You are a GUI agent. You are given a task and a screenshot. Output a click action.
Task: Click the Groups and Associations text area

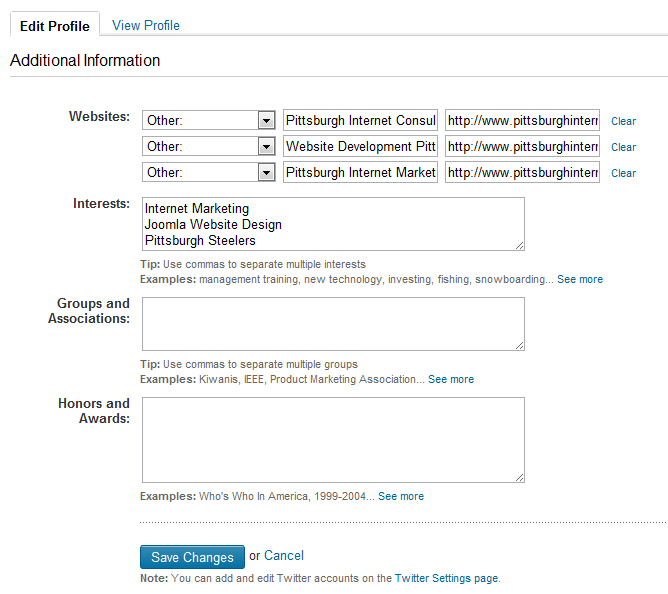(333, 324)
